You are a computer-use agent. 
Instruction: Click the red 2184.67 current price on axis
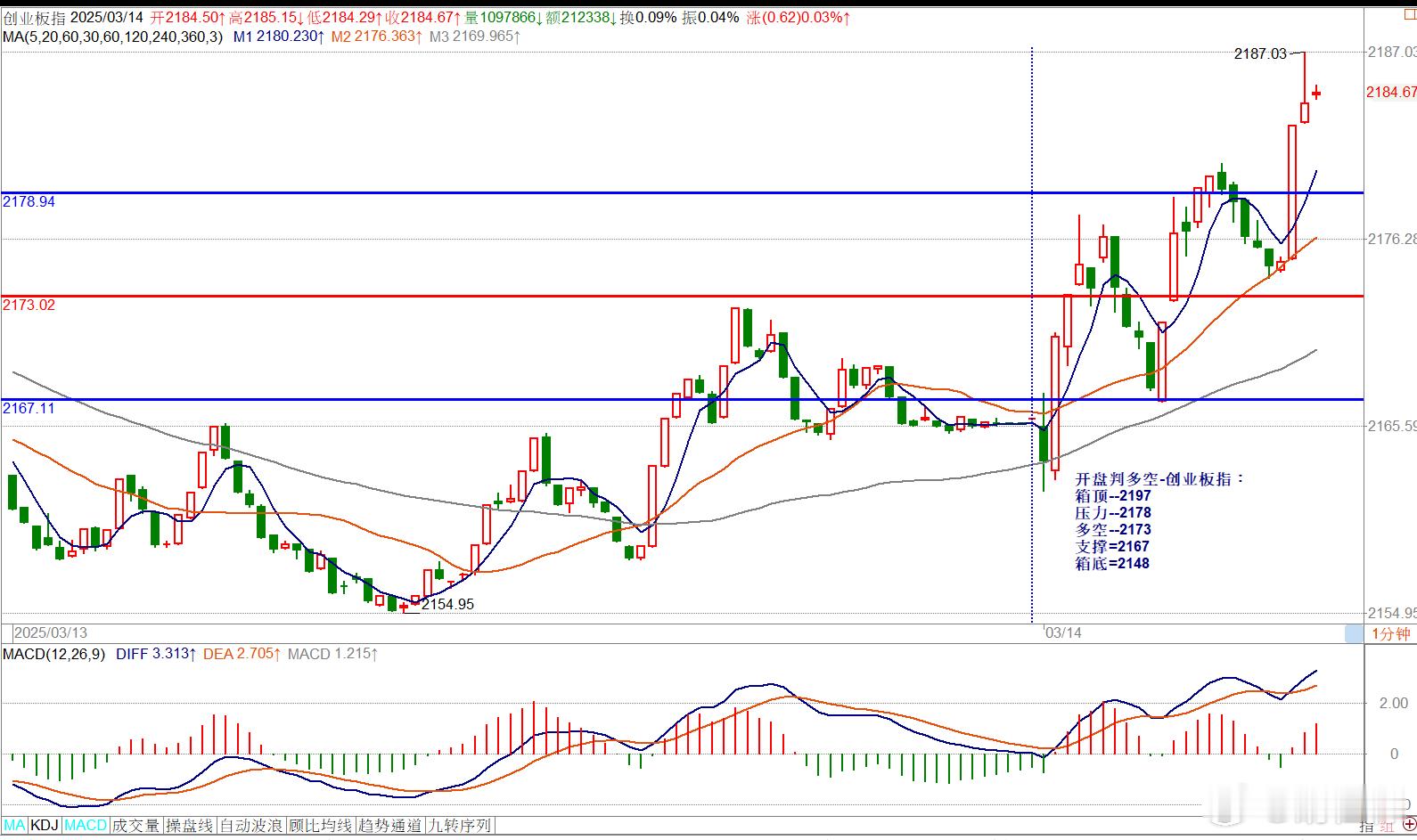coord(1391,92)
